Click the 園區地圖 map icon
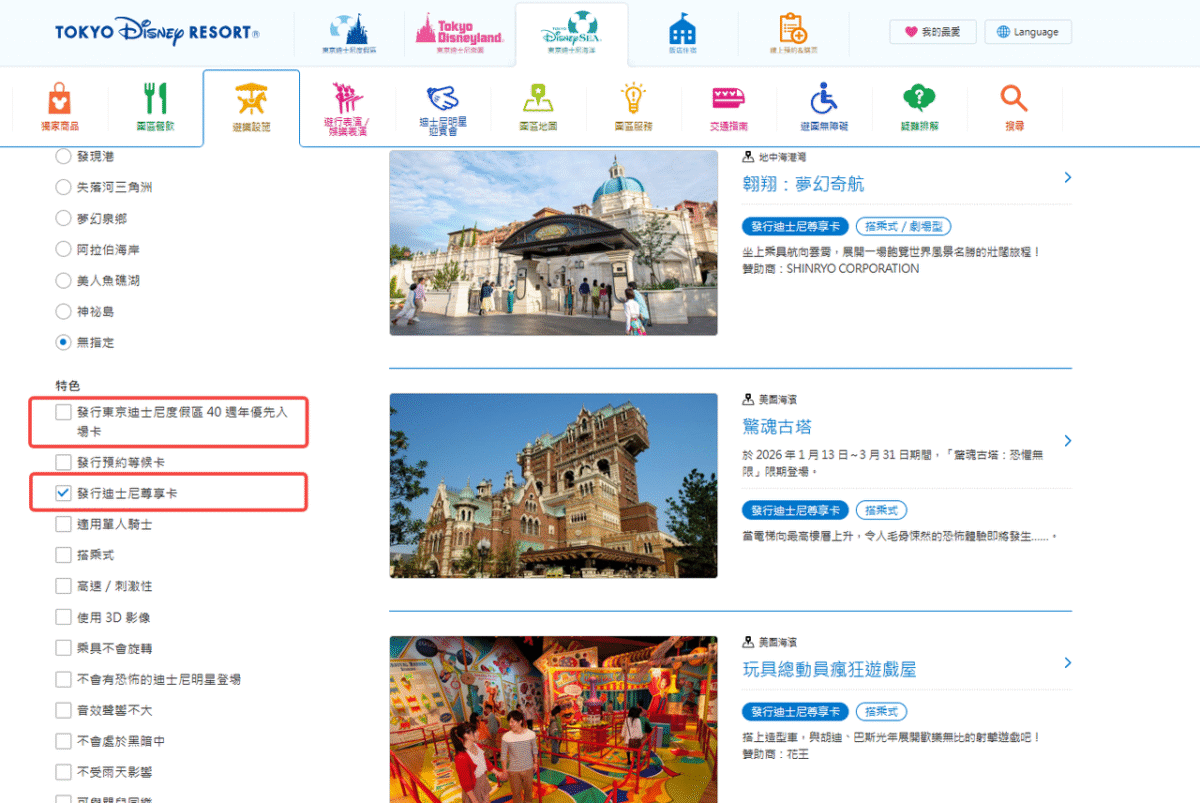Image resolution: width=1200 pixels, height=803 pixels. tap(538, 100)
